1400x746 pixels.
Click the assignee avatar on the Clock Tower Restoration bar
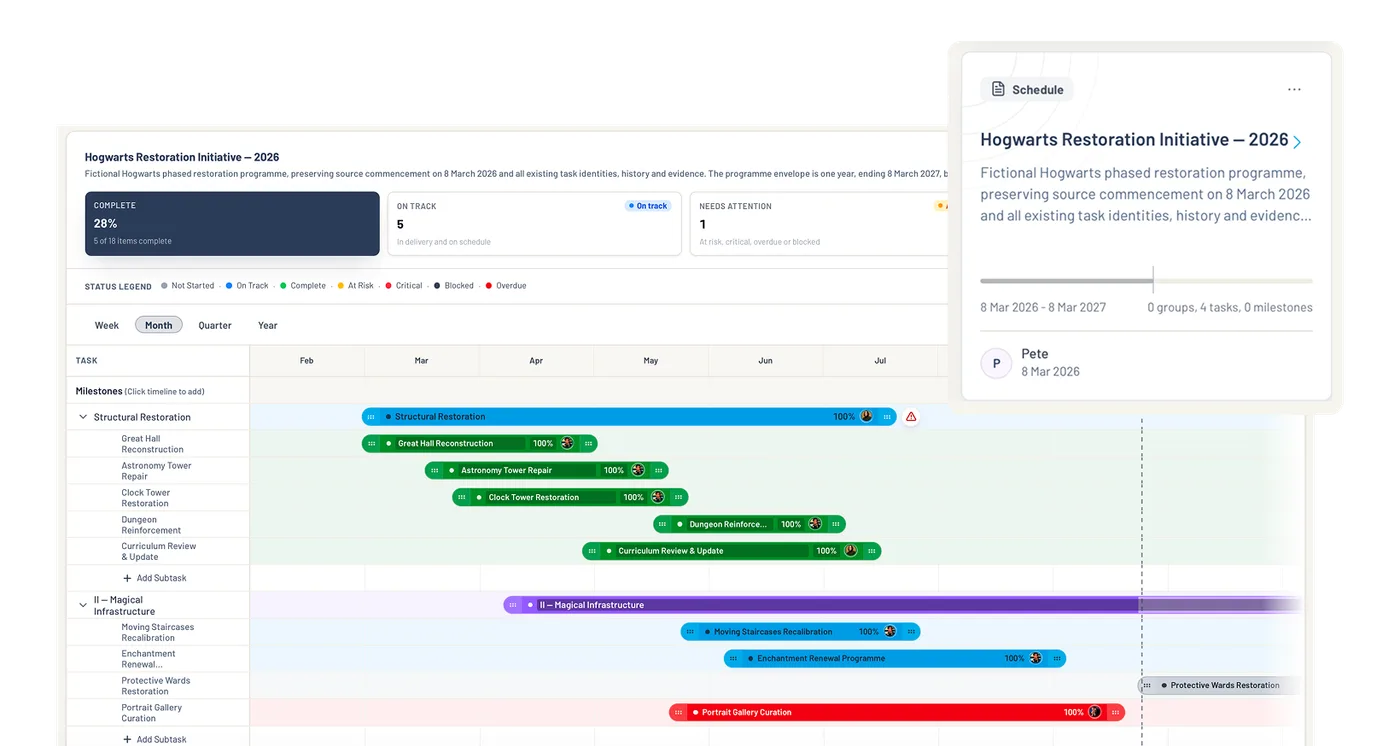(657, 497)
